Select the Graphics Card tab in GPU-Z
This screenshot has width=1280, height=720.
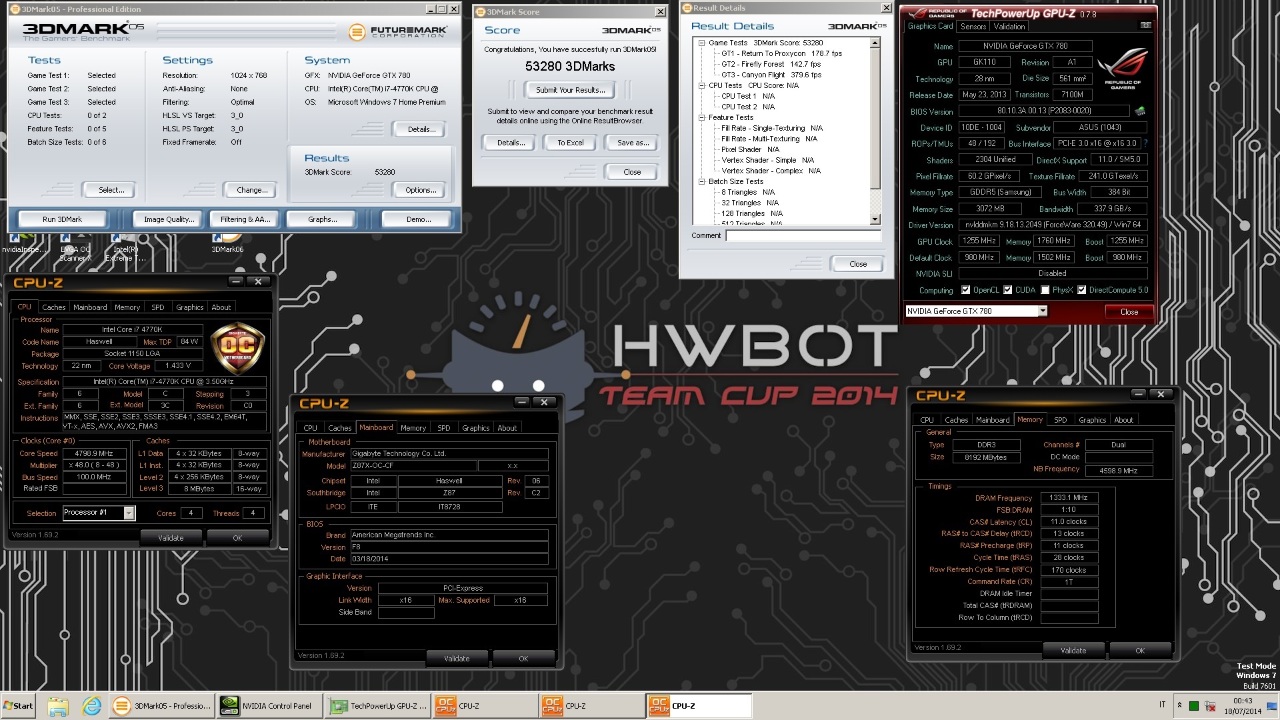(x=930, y=27)
